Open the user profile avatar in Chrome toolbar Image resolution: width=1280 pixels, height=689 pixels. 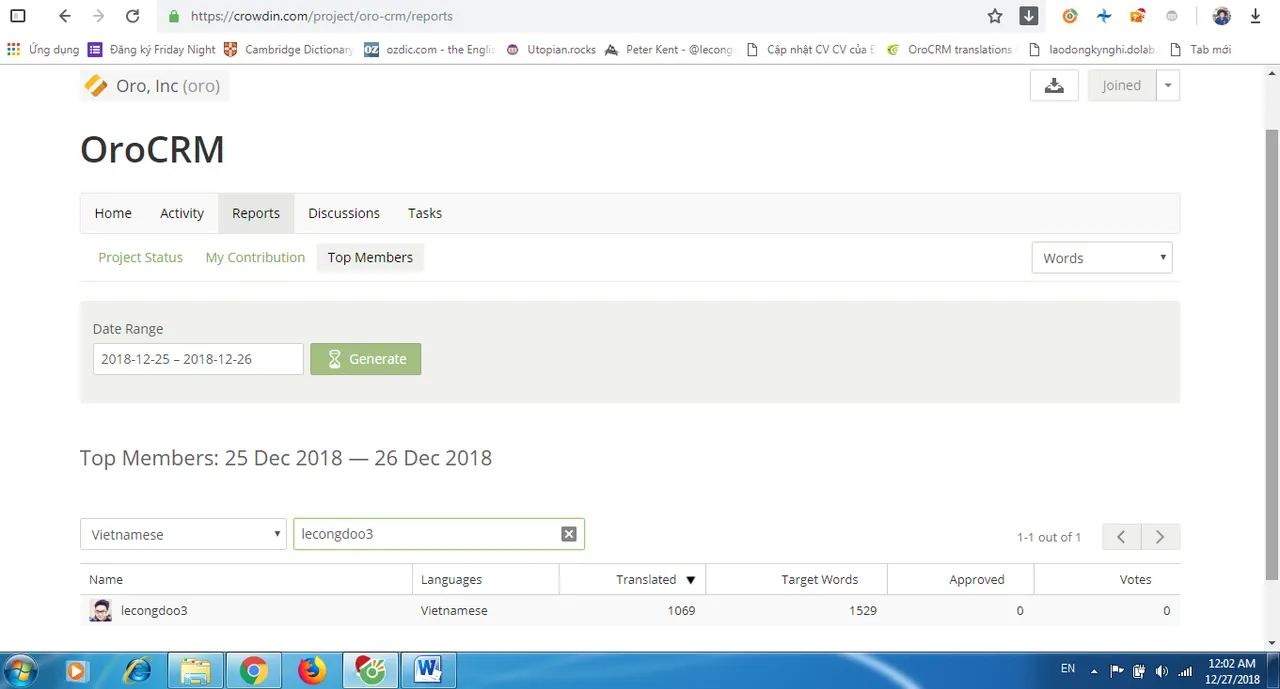pos(1221,16)
